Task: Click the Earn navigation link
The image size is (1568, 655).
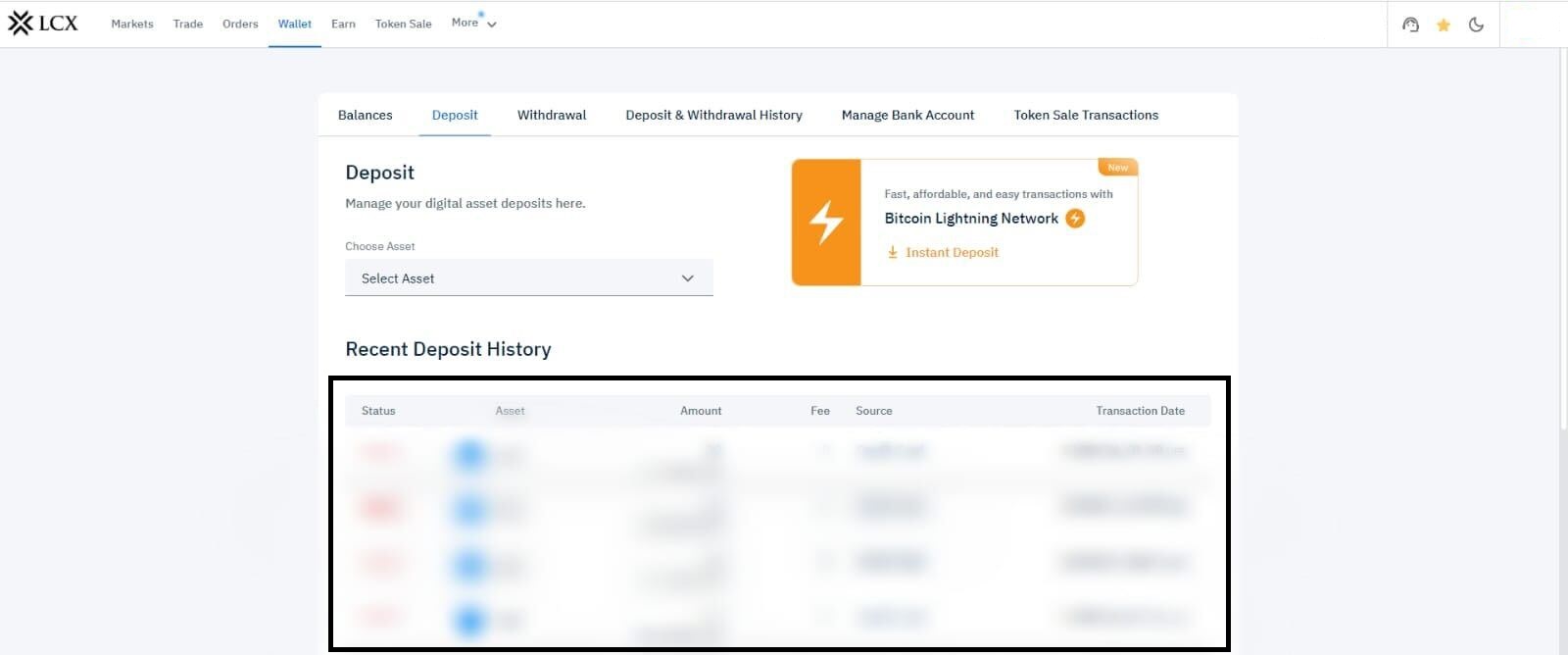Action: tap(343, 24)
